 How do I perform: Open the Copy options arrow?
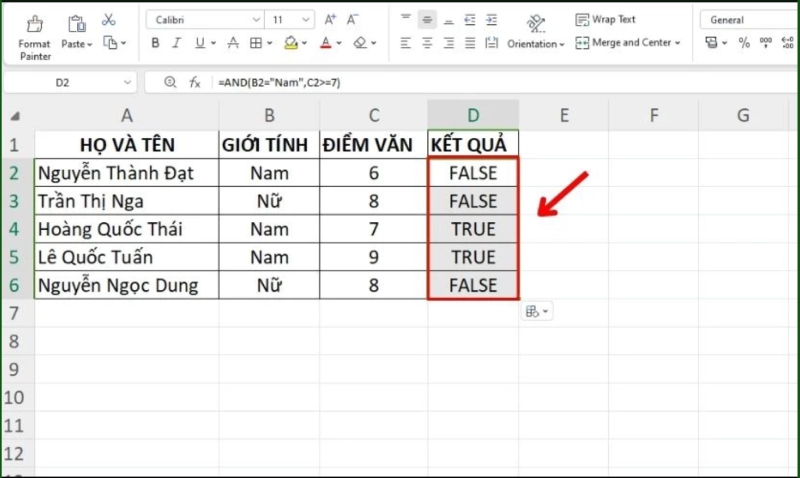(x=123, y=43)
